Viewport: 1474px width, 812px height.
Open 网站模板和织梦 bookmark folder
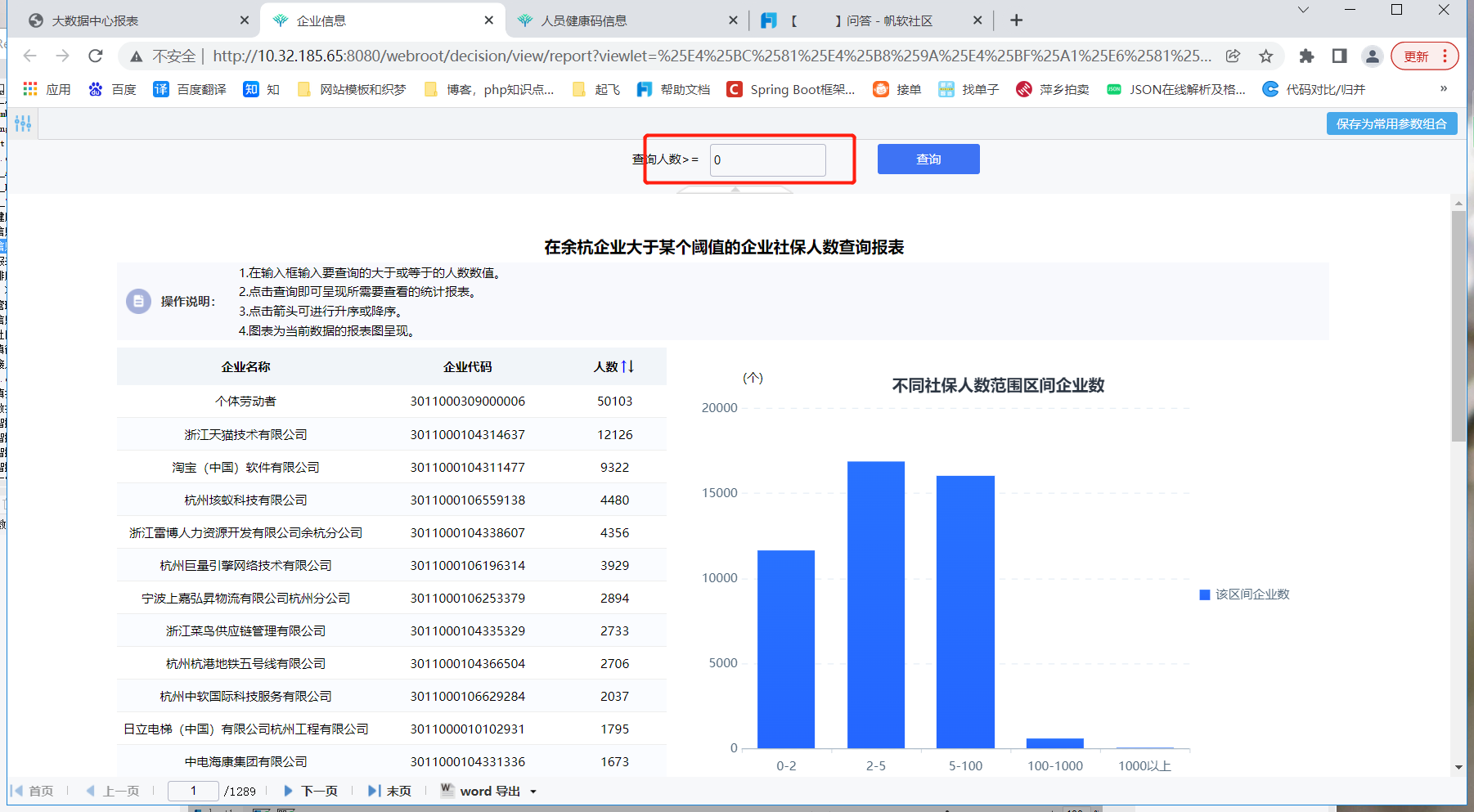tap(352, 89)
